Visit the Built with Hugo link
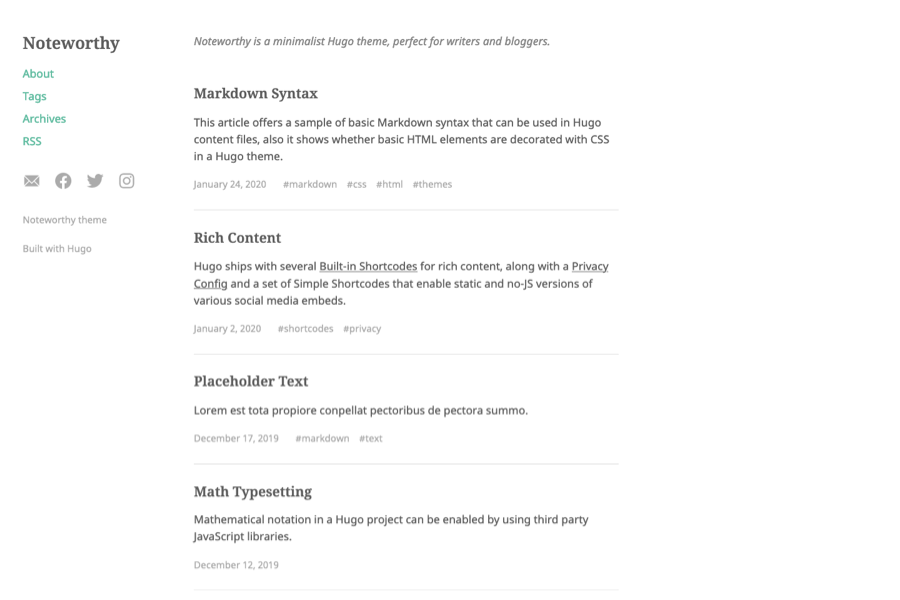The width and height of the screenshot is (900, 600). click(x=57, y=249)
